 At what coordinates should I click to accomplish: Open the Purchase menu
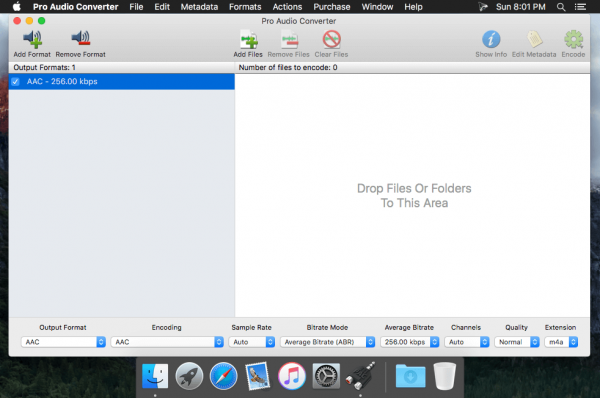coord(332,7)
